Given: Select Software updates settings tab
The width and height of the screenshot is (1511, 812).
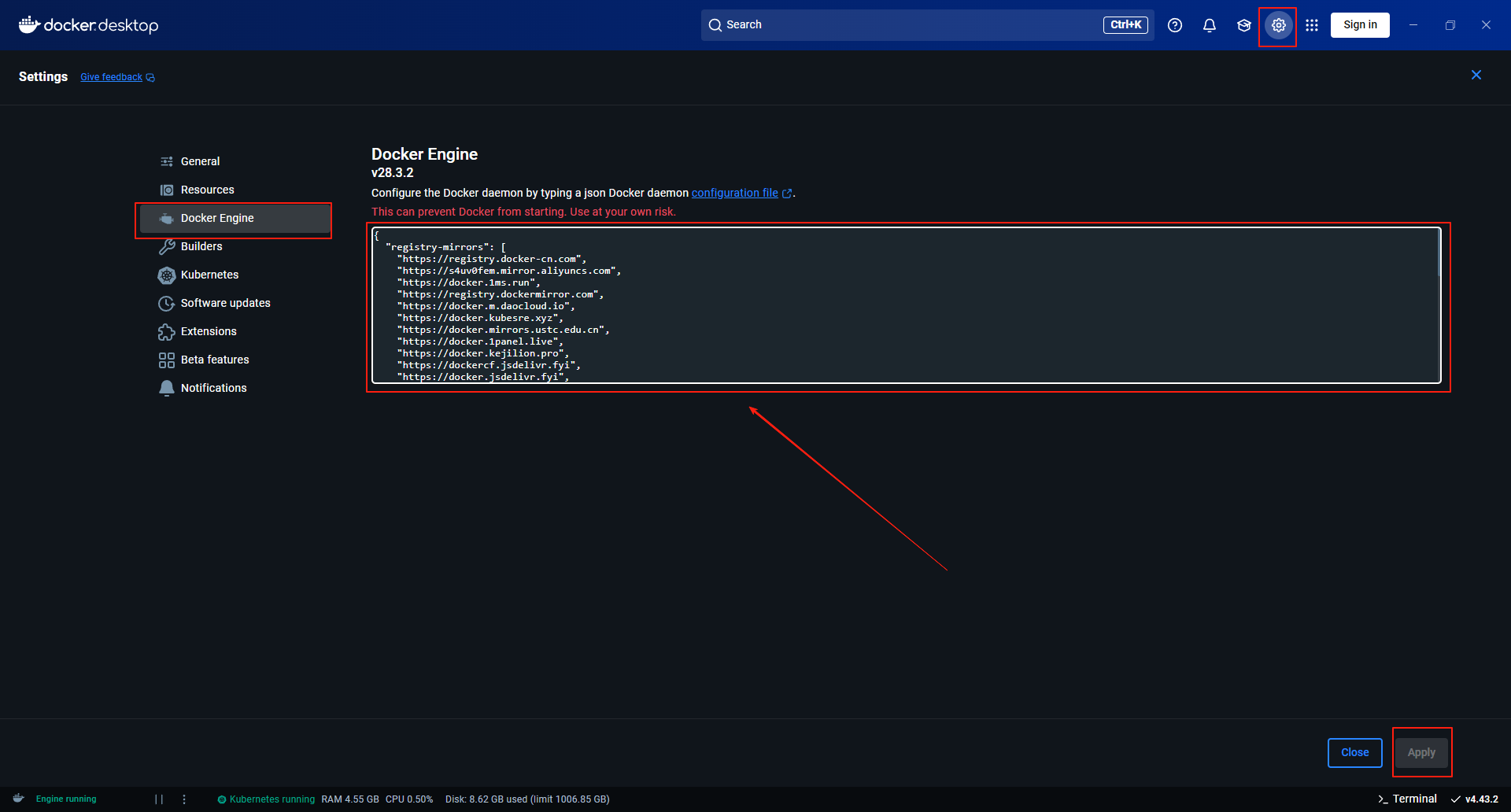Looking at the screenshot, I should coord(235,303).
